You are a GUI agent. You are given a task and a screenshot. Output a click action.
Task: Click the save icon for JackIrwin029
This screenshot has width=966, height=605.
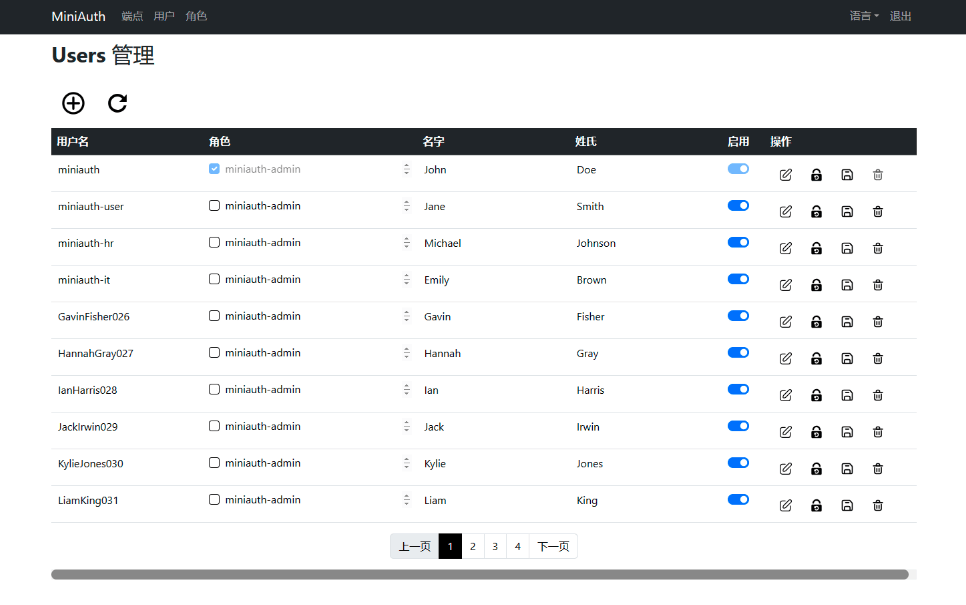coord(847,432)
